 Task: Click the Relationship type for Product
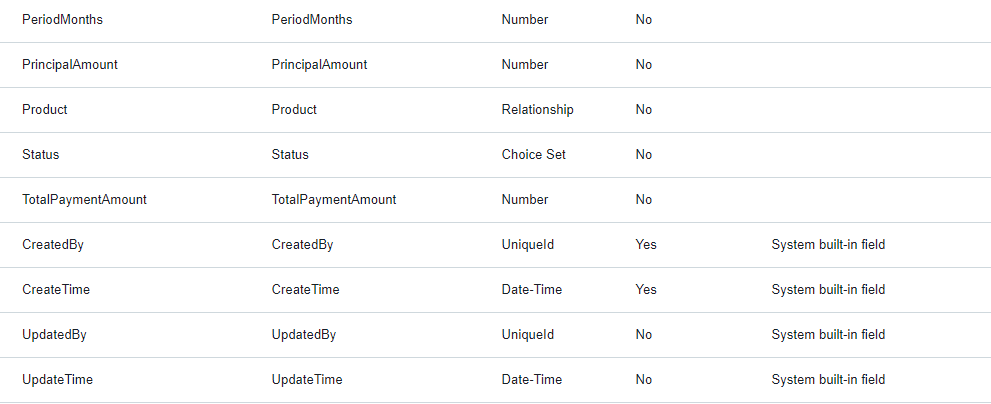click(537, 110)
